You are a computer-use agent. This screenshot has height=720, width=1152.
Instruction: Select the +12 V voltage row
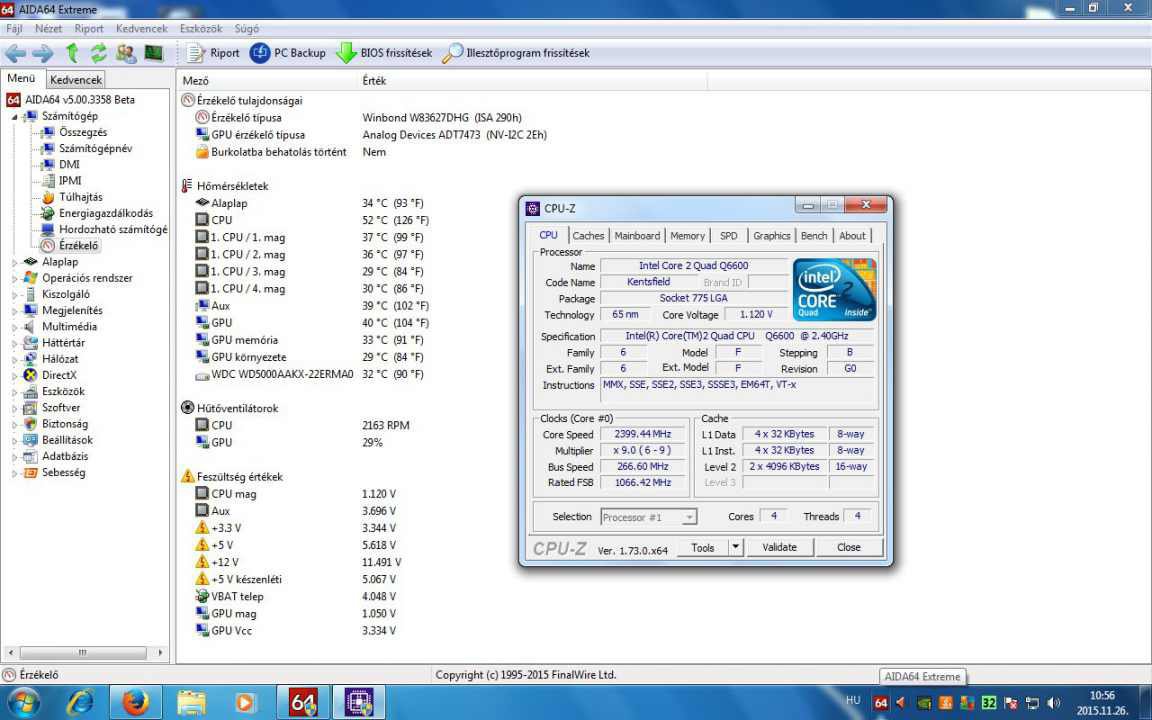pos(298,562)
